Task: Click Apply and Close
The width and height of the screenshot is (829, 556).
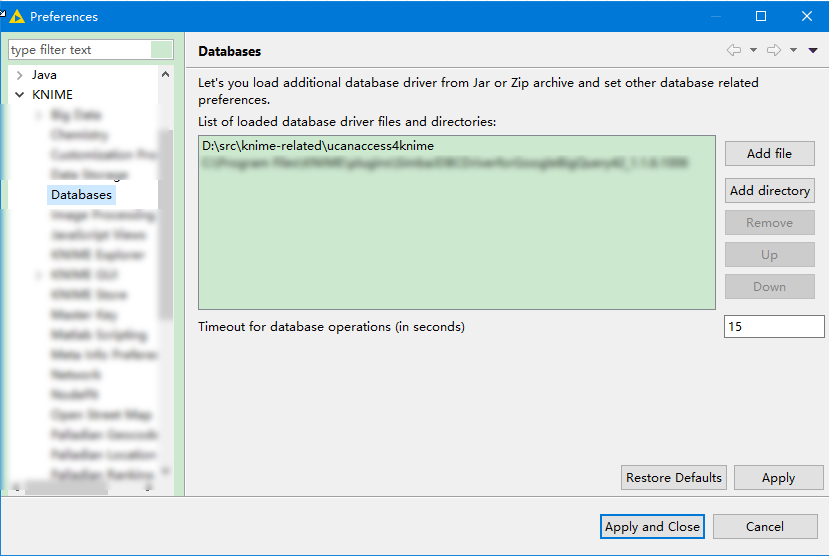Action: 652,526
